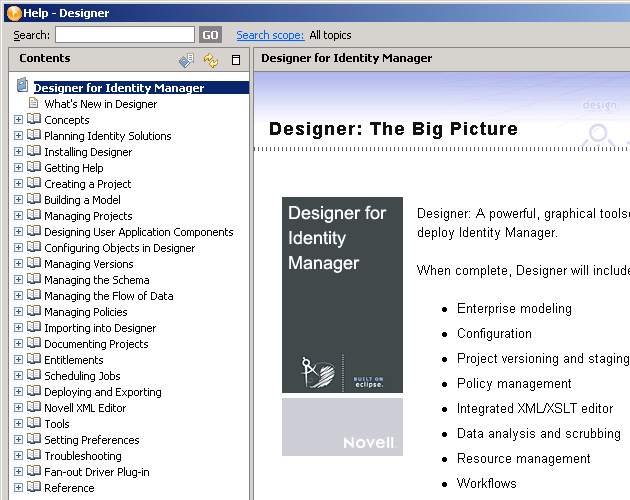
Task: Open the Search scope link
Action: 270,35
